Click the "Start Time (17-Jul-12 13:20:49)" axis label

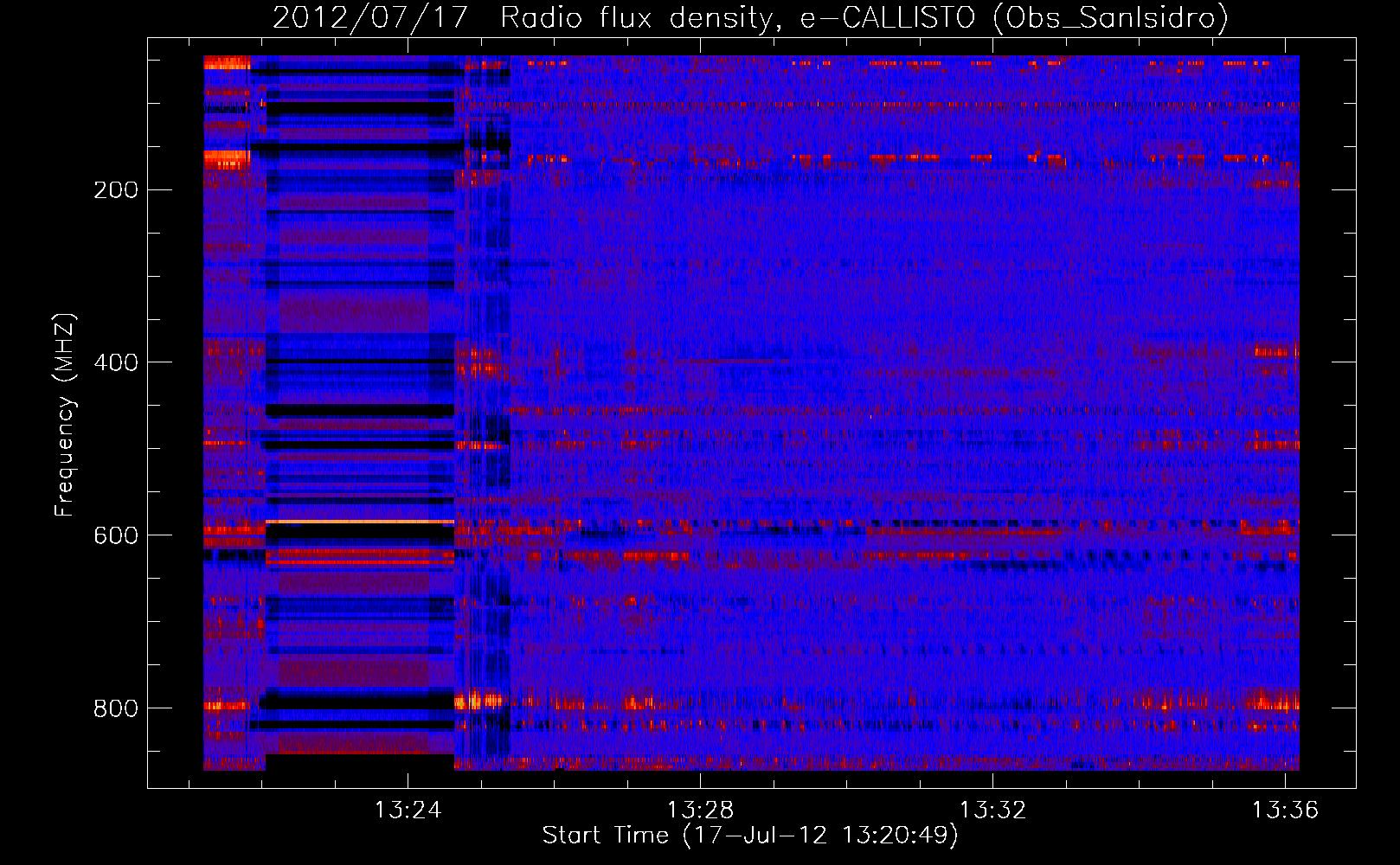pyautogui.click(x=750, y=836)
